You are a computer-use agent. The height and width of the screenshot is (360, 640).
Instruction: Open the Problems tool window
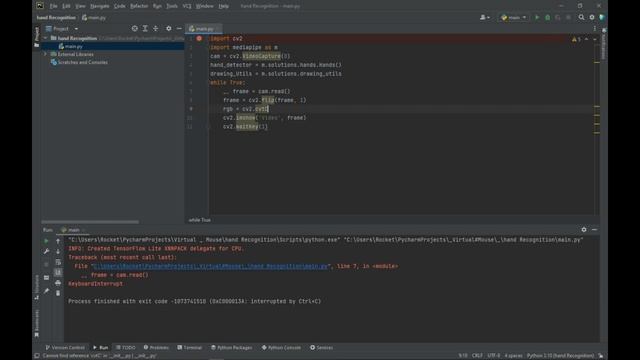[156, 348]
